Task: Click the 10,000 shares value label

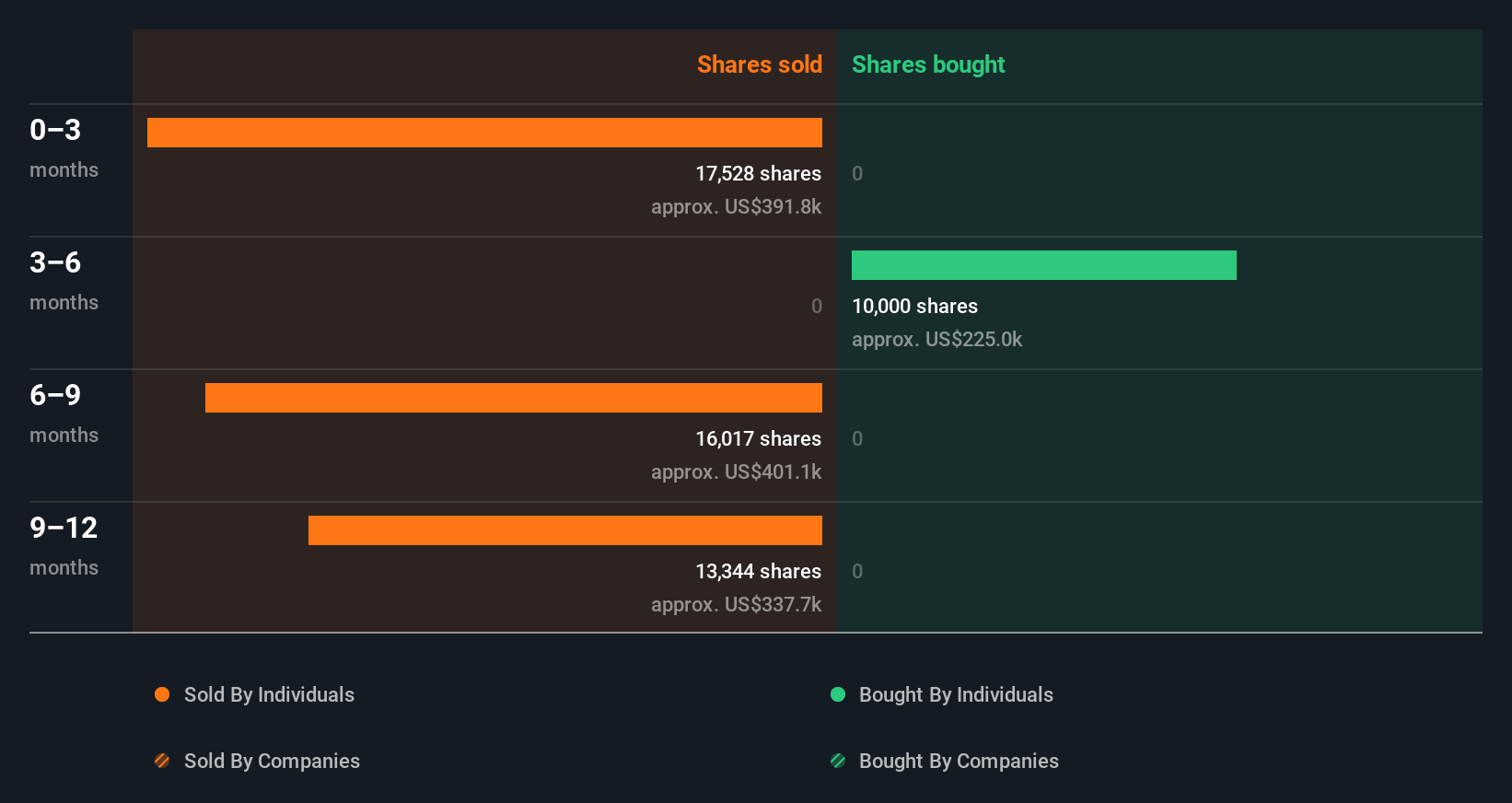Action: (x=914, y=306)
